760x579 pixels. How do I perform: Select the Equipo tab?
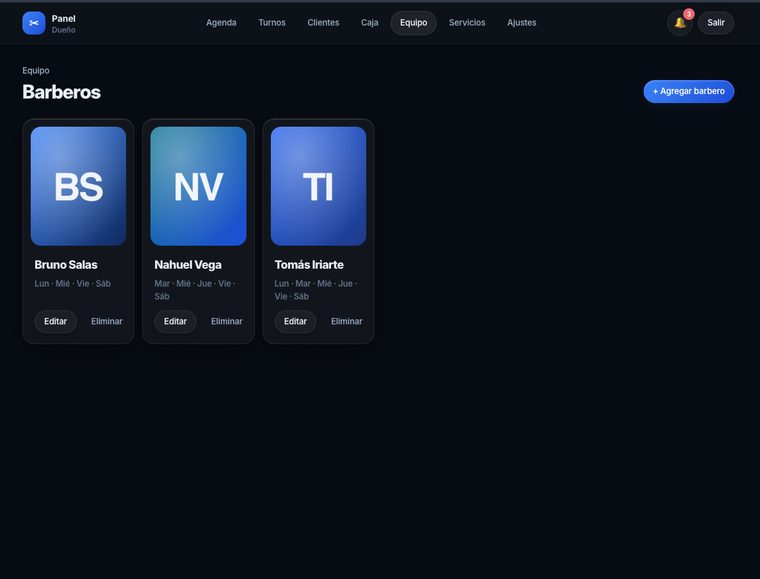(413, 23)
